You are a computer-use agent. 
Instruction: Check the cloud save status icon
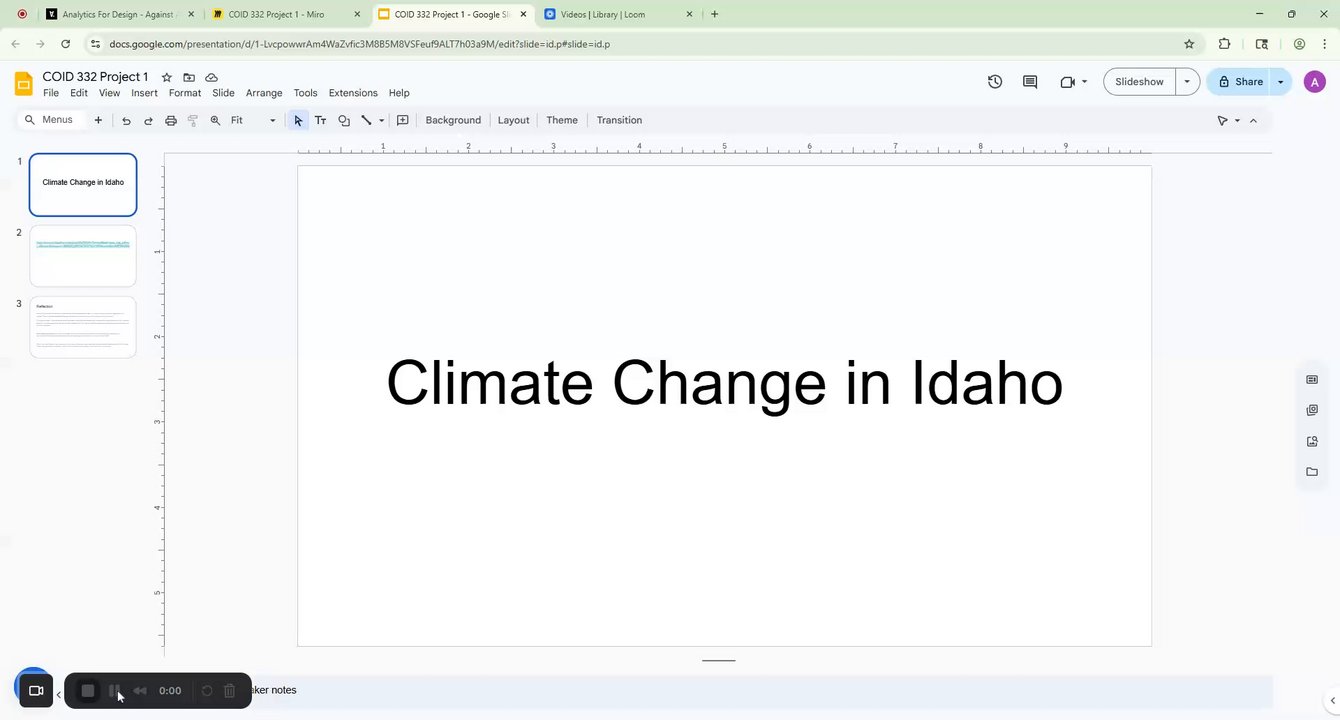[x=211, y=77]
